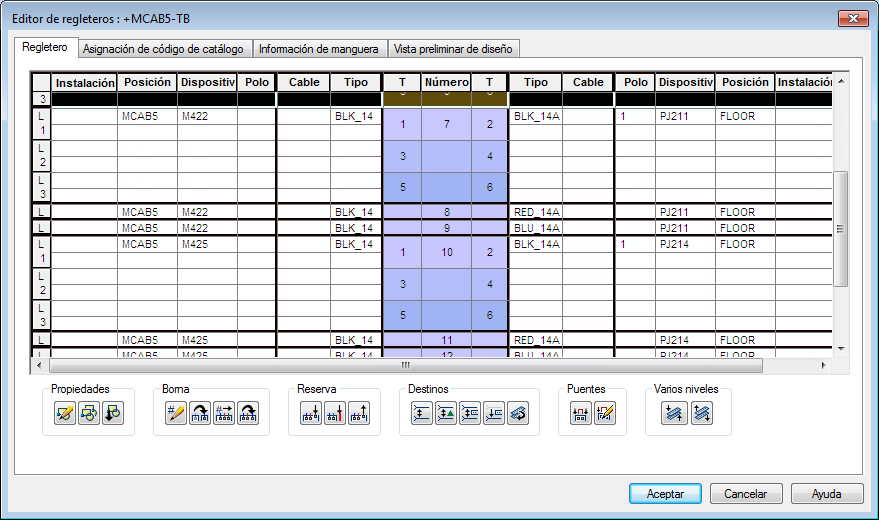The image size is (879, 520).
Task: Click the right Polo column header
Action: point(636,82)
